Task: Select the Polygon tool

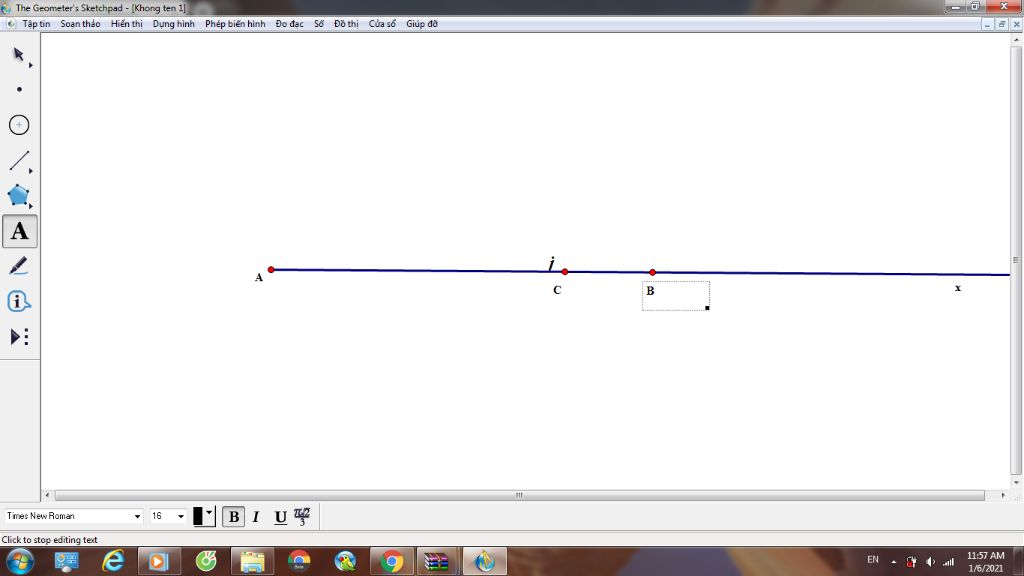Action: [19, 196]
